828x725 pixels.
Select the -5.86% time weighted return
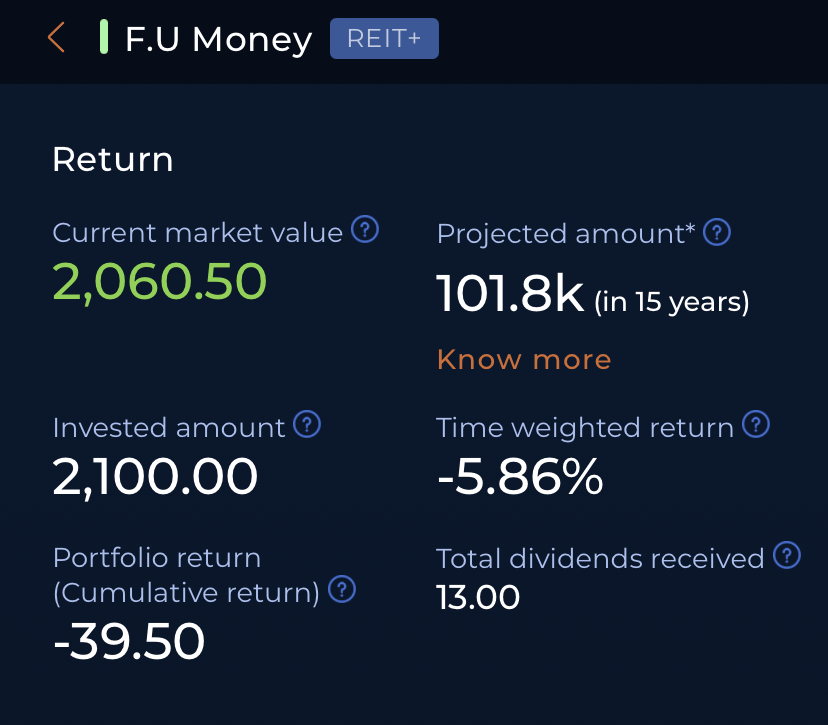pos(520,477)
